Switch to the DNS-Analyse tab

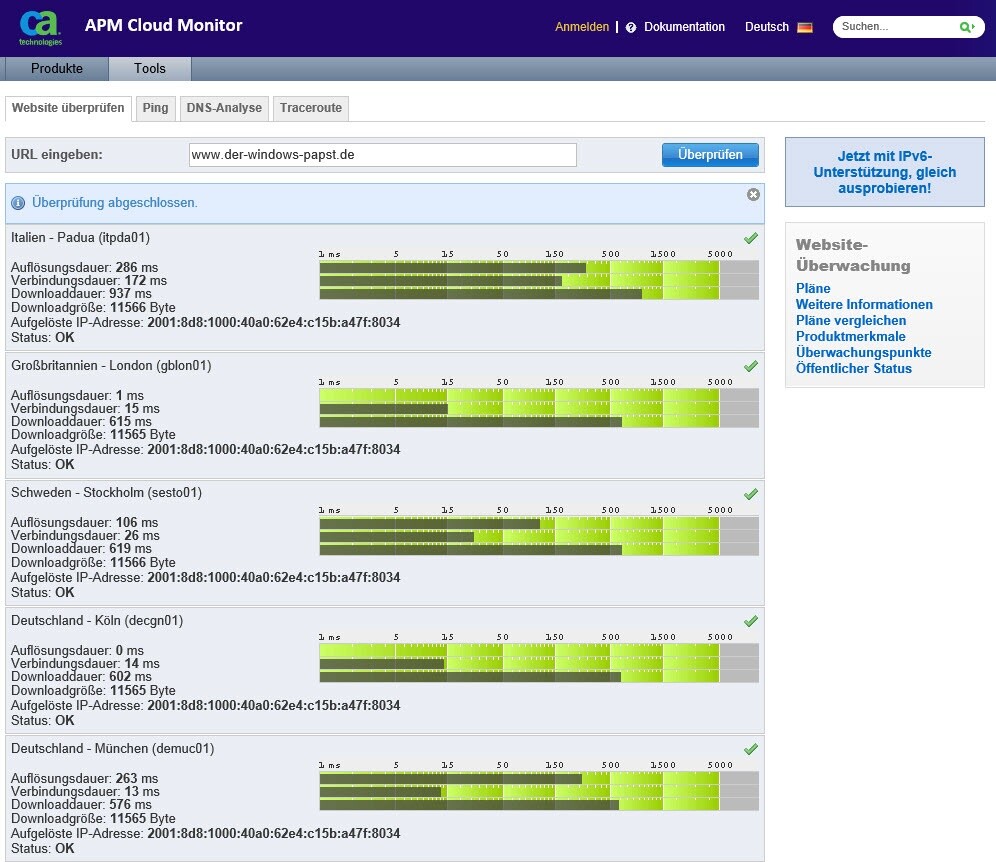coord(224,108)
